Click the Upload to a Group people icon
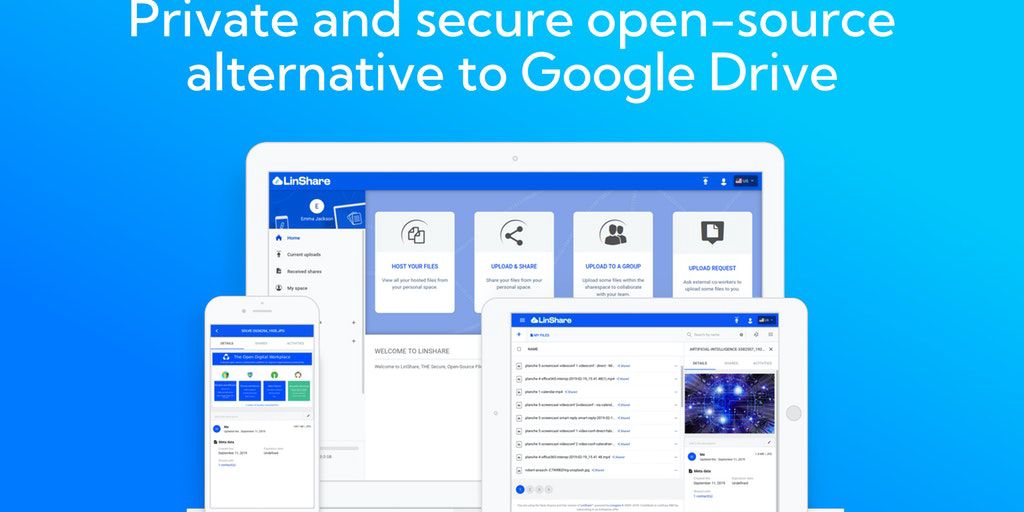Image resolution: width=1024 pixels, height=512 pixels. [613, 233]
